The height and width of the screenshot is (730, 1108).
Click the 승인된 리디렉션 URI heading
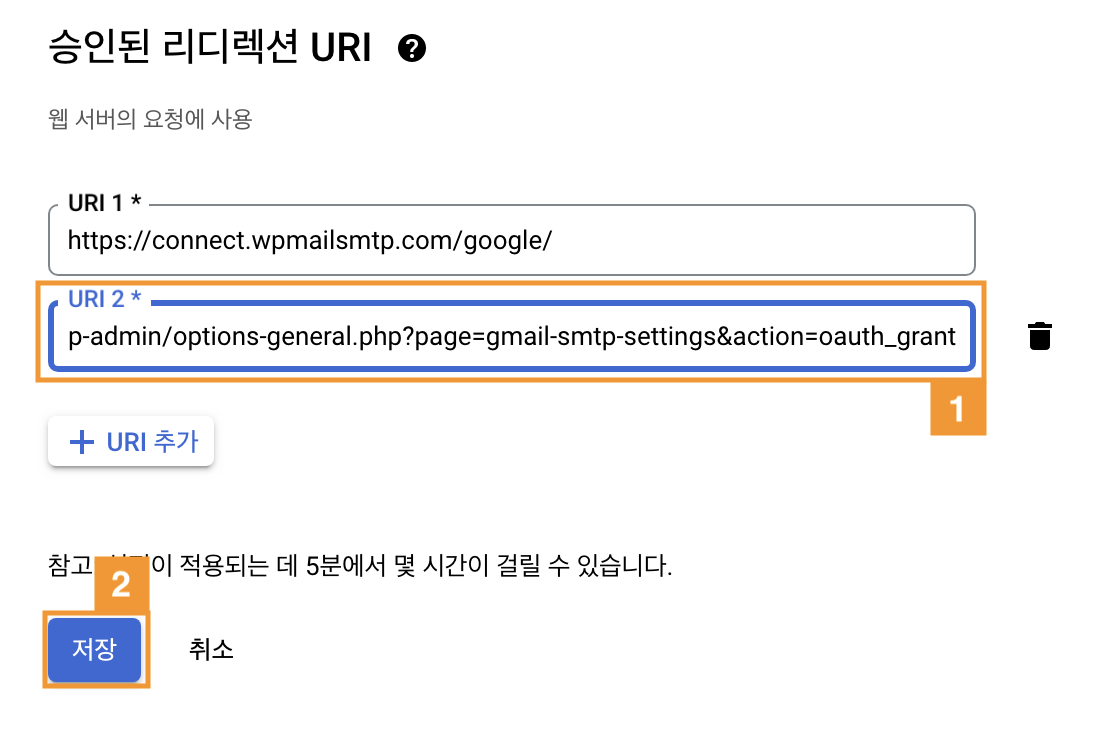tap(210, 49)
